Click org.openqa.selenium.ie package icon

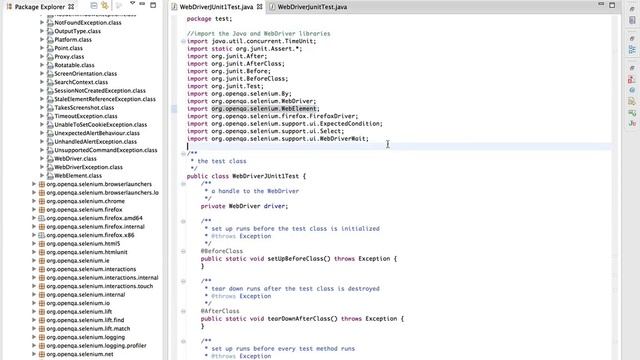42,261
